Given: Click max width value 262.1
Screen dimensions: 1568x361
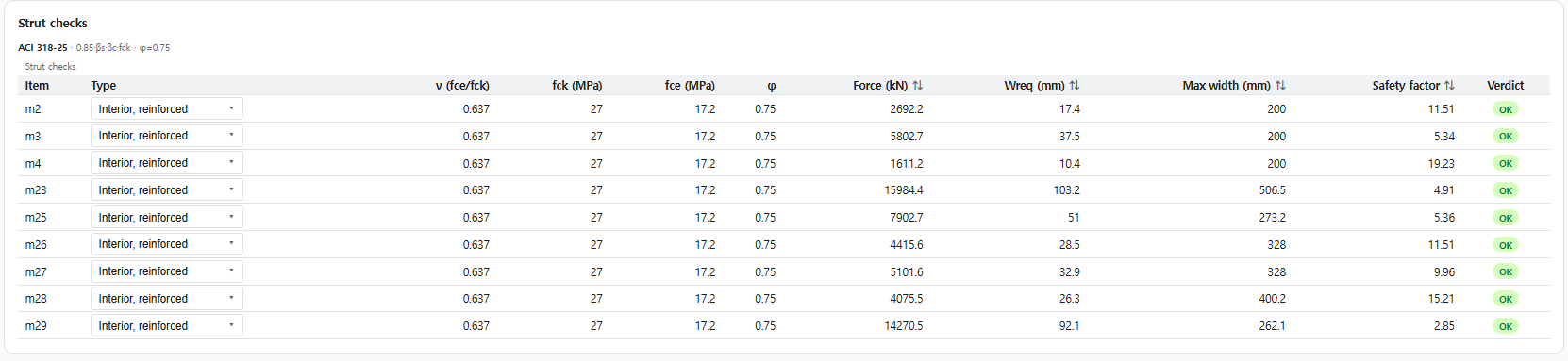Looking at the screenshot, I should pyautogui.click(x=1273, y=326).
